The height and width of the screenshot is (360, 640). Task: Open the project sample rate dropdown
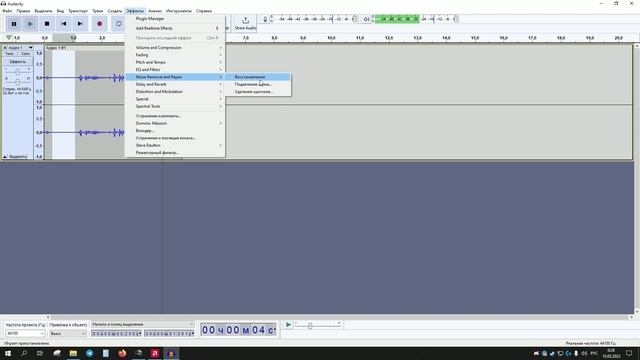point(25,333)
